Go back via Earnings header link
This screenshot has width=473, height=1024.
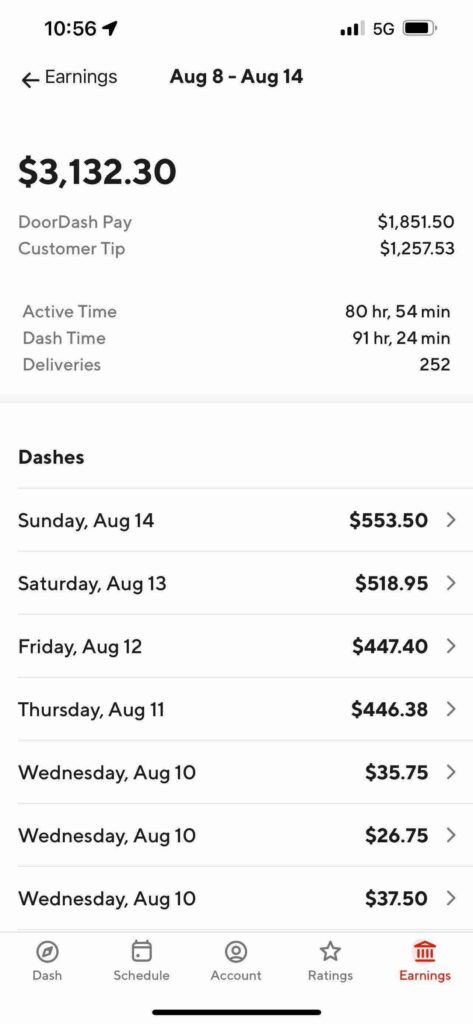tap(81, 77)
